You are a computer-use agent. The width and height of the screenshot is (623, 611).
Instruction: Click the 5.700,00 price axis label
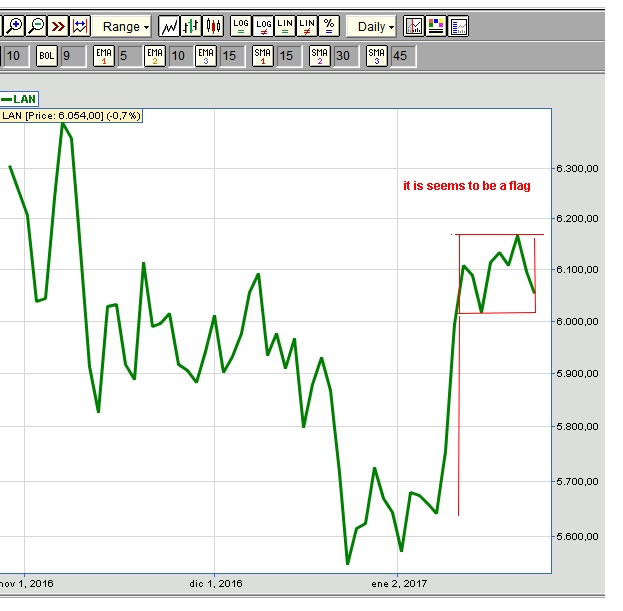pos(577,481)
